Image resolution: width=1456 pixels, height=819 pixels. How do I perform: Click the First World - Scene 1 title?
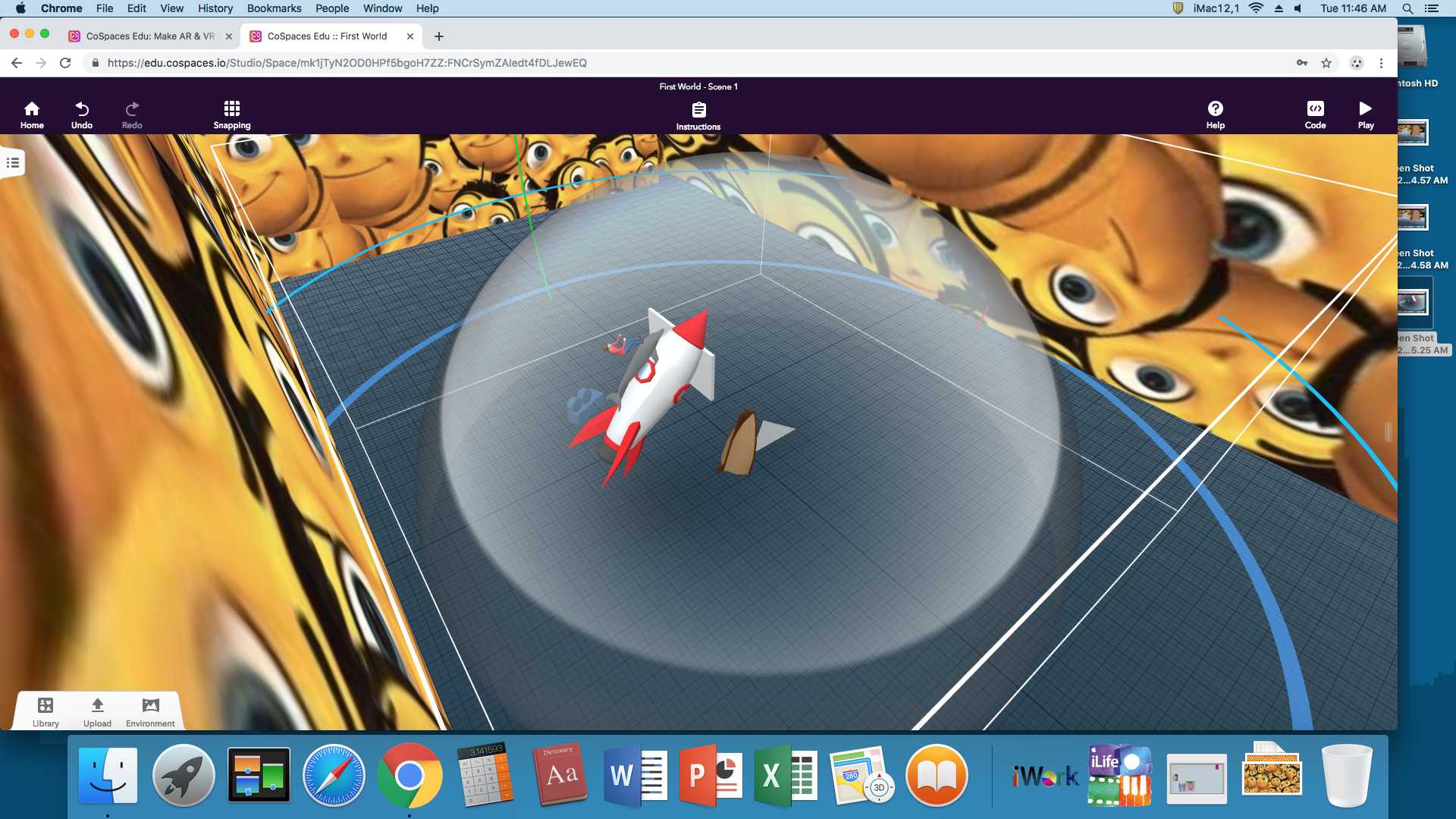(698, 86)
